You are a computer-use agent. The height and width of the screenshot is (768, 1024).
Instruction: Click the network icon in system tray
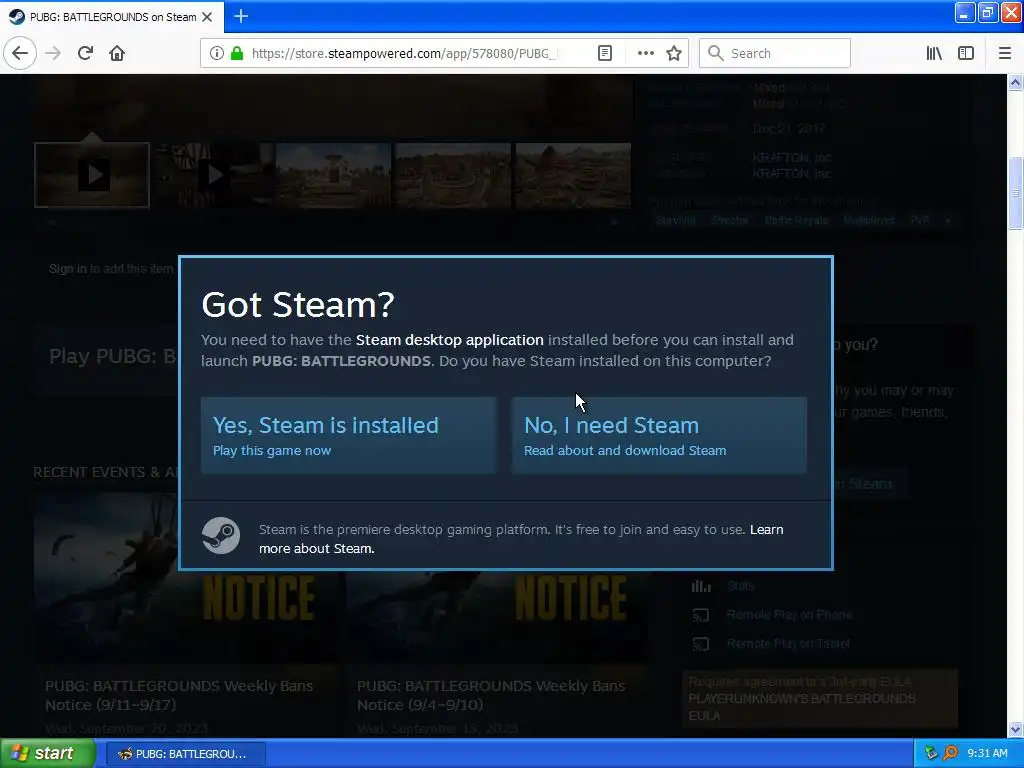point(931,753)
